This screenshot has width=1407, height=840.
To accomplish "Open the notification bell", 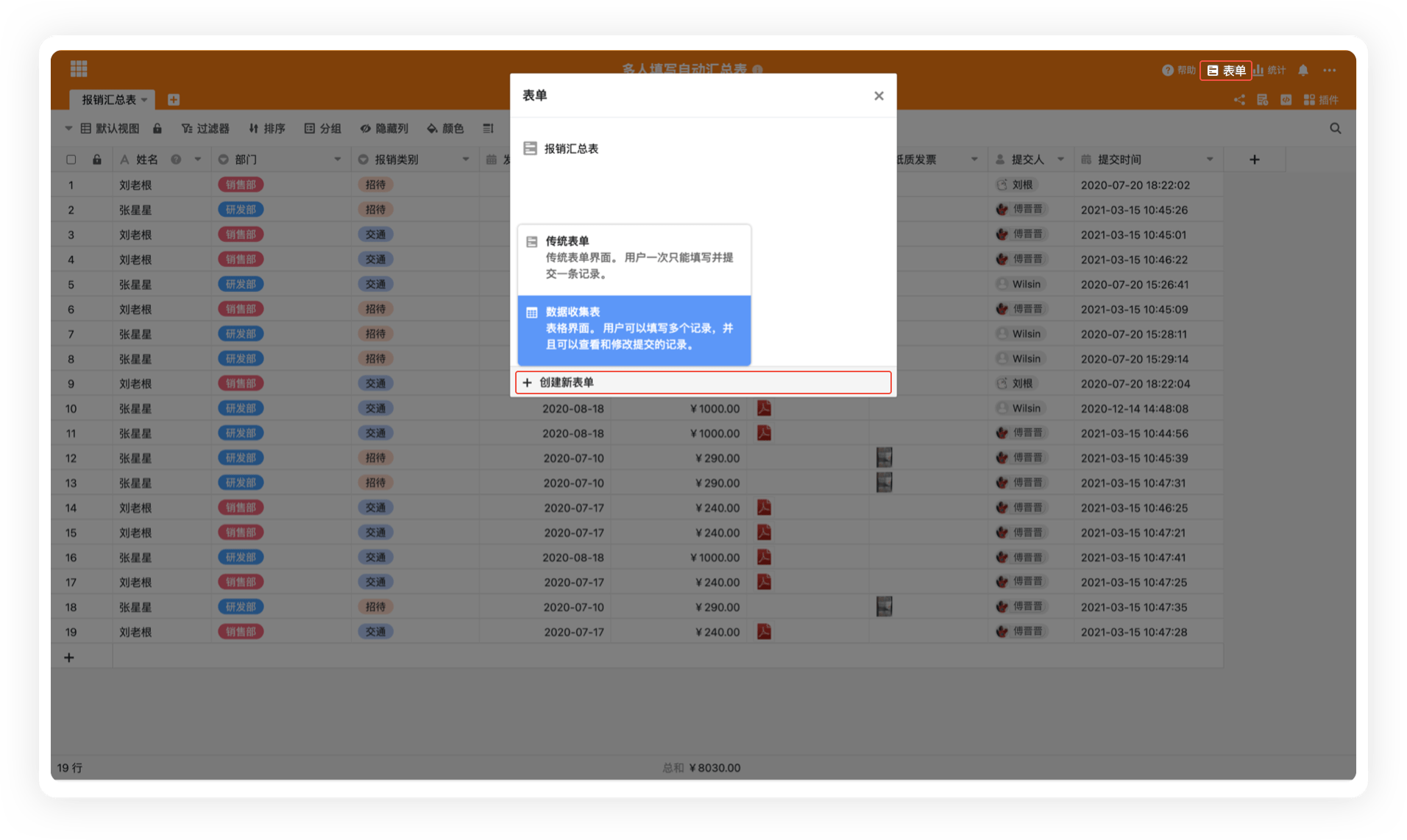I will [x=1303, y=71].
